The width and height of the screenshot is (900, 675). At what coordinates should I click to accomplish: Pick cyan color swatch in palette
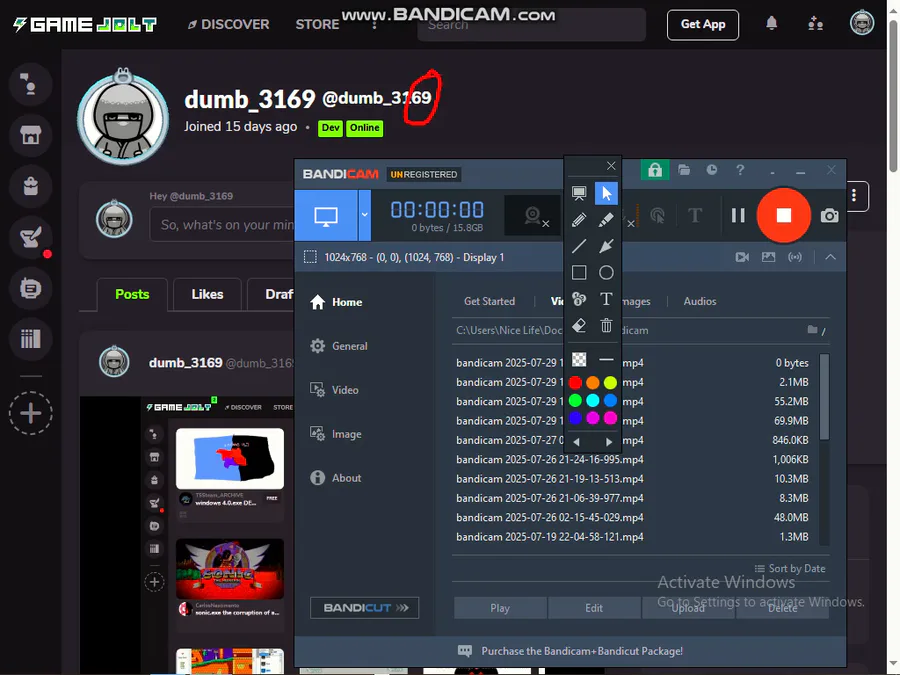click(593, 400)
